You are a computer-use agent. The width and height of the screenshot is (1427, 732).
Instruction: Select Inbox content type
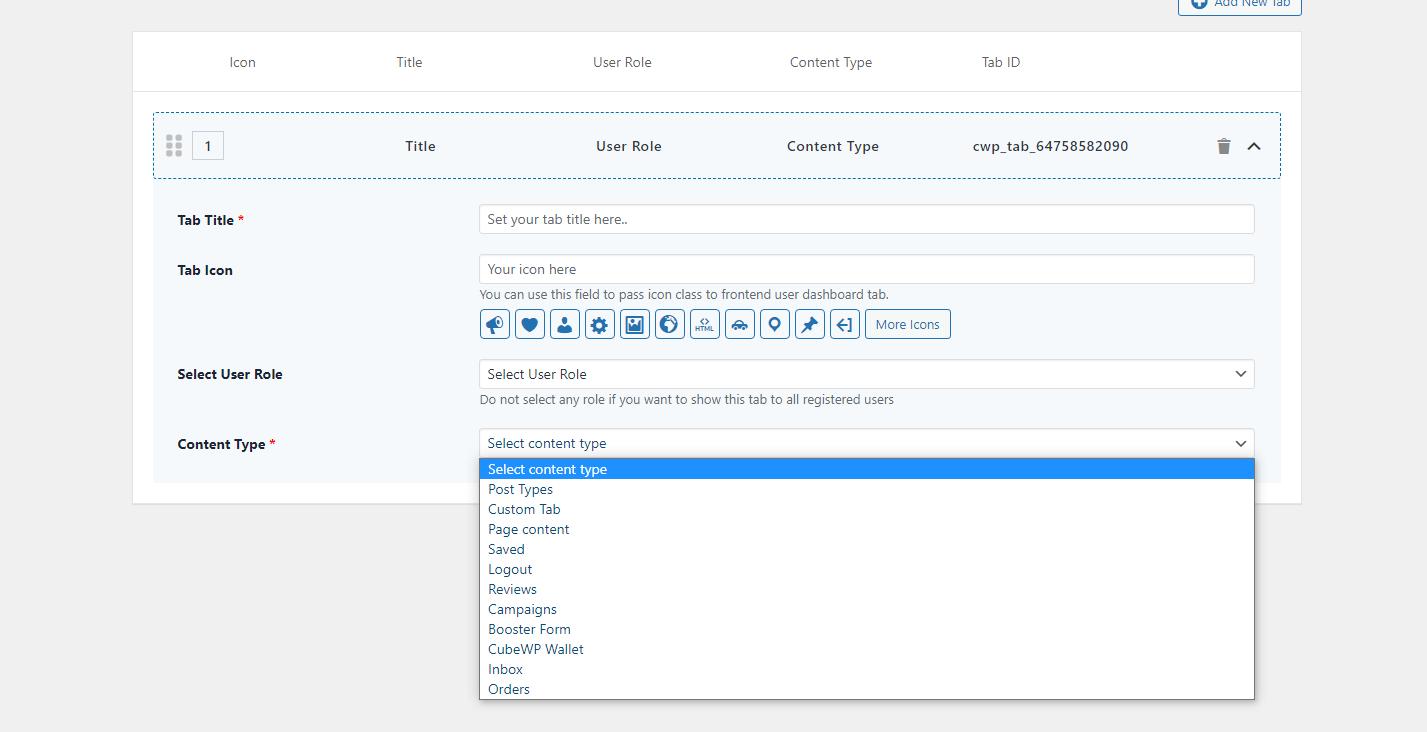coord(867,669)
